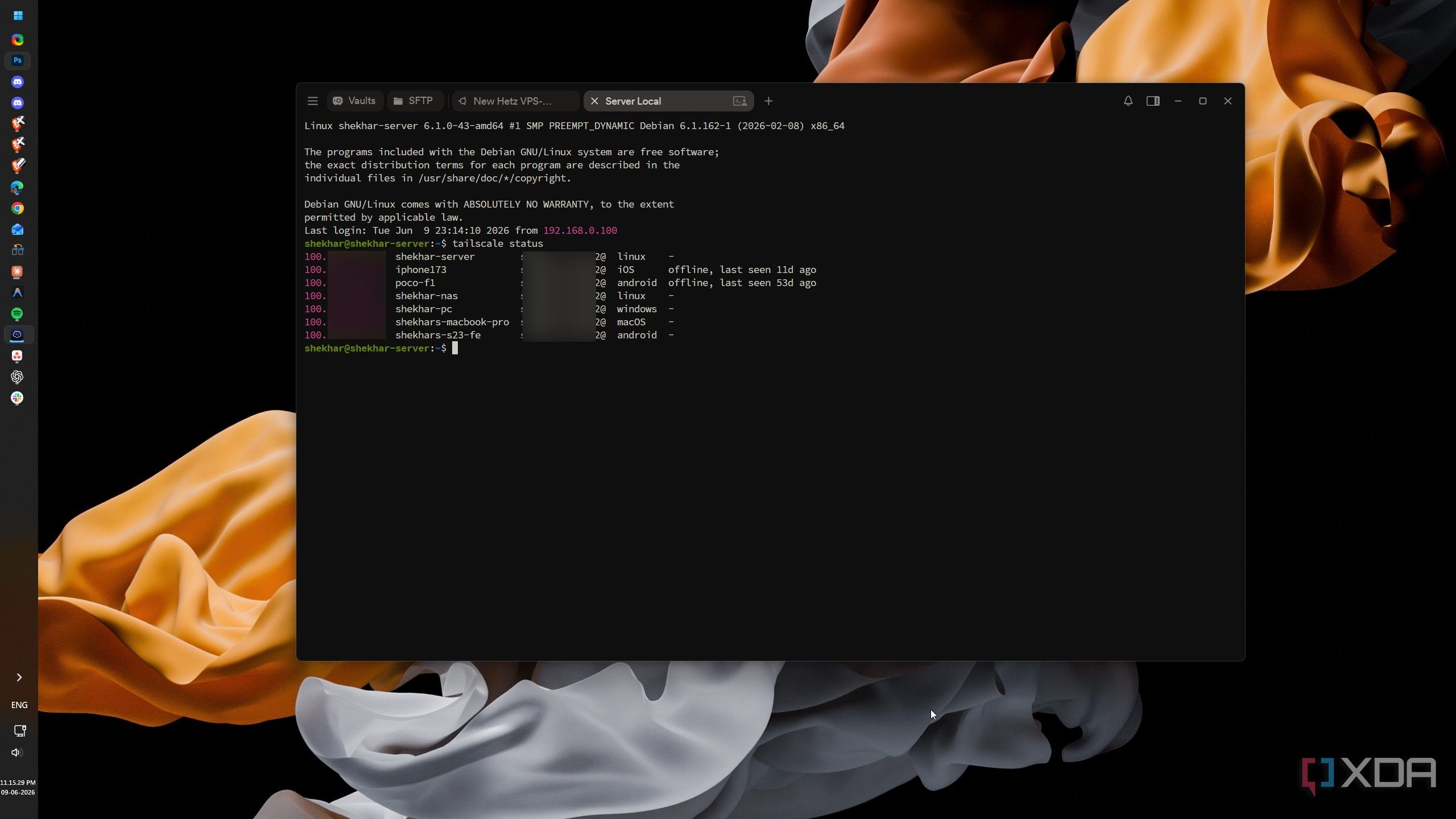
Task: Open Google Chrome from the taskbar
Action: pyautogui.click(x=18, y=208)
